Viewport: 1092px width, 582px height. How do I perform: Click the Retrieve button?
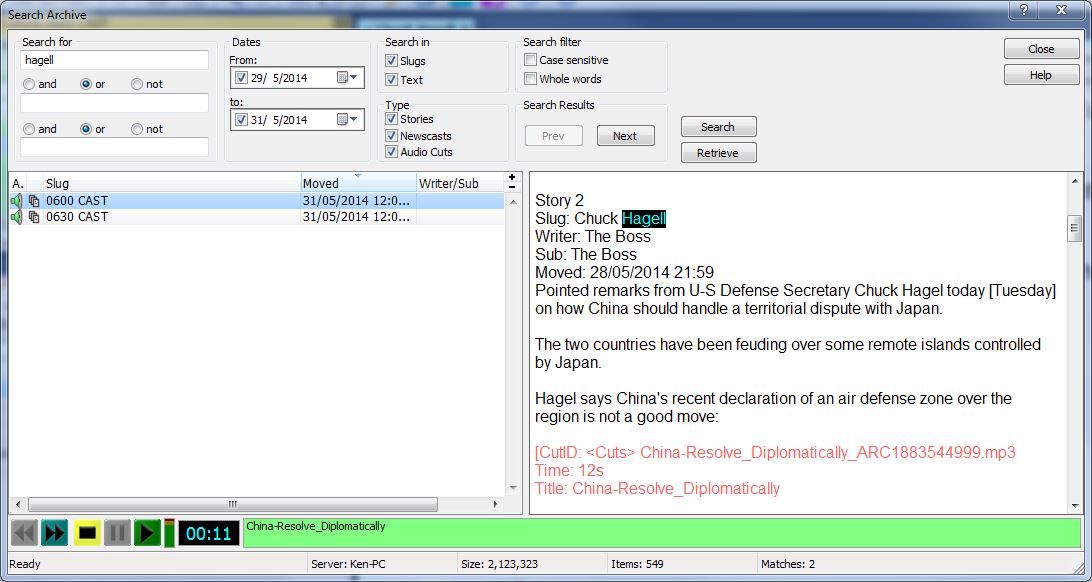point(718,153)
